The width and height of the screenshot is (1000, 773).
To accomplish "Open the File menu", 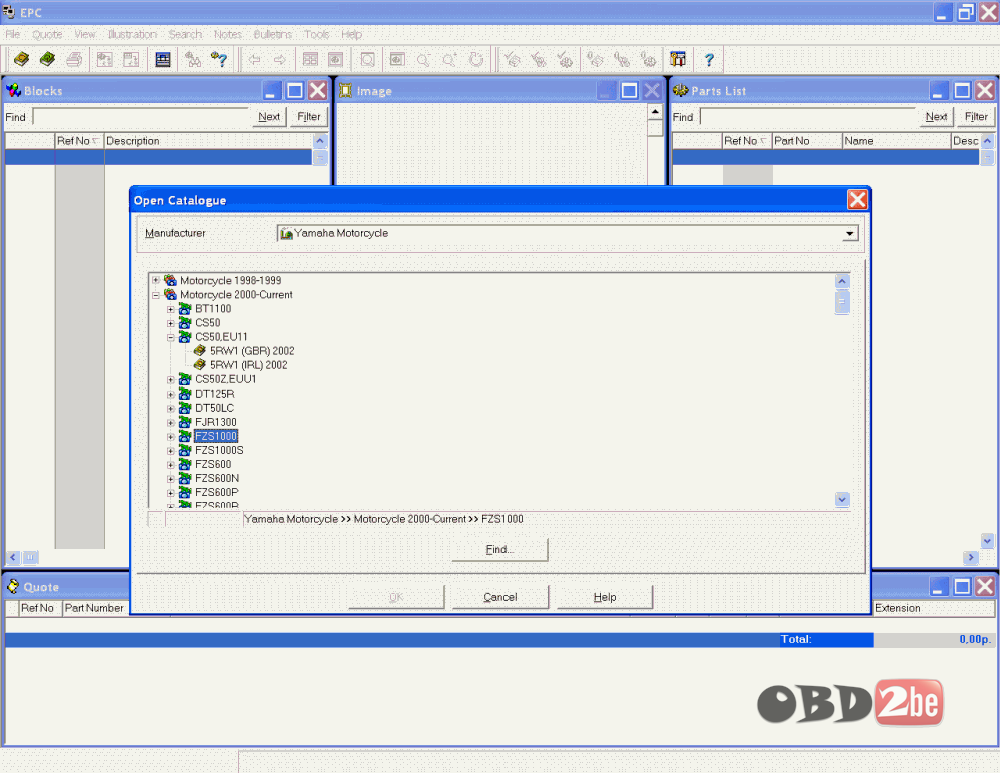I will (x=13, y=34).
